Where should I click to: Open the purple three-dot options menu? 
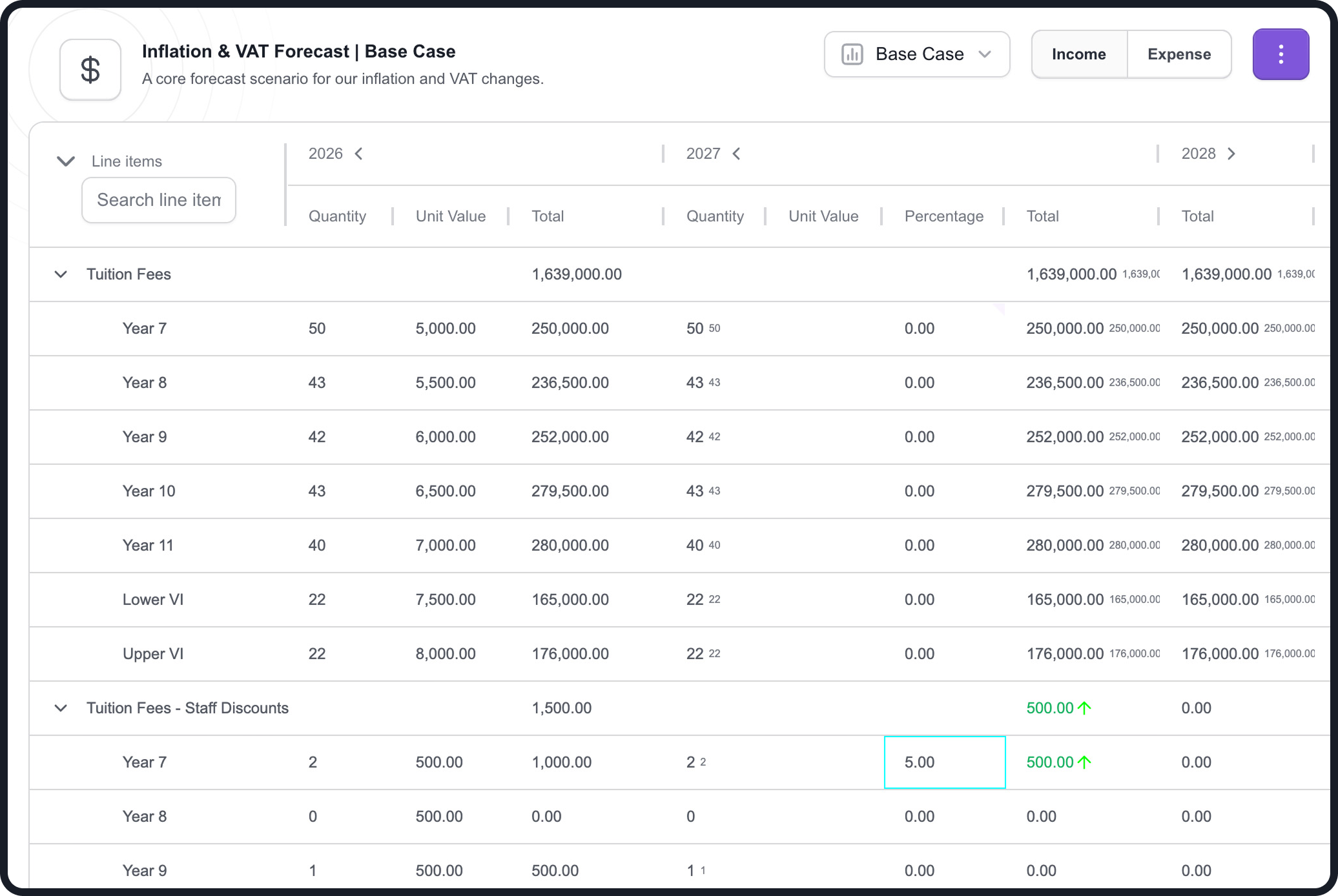pos(1281,54)
